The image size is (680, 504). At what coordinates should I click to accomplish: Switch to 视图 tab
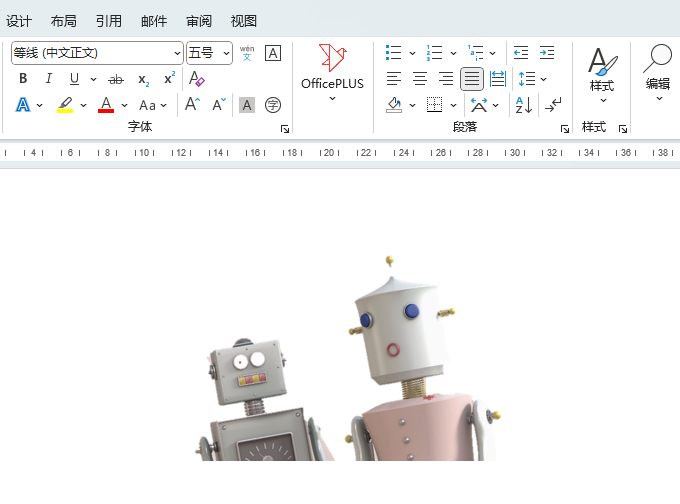(244, 21)
